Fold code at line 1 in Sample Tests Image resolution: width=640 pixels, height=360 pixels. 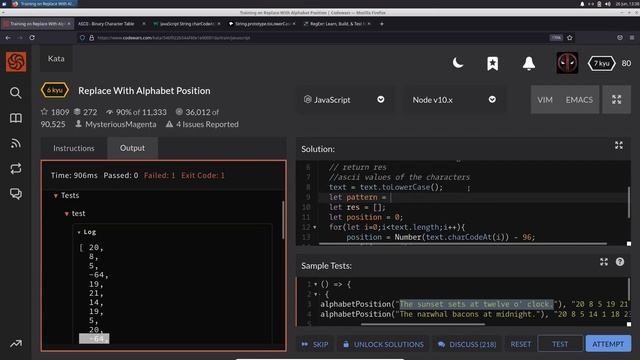pyautogui.click(x=316, y=284)
